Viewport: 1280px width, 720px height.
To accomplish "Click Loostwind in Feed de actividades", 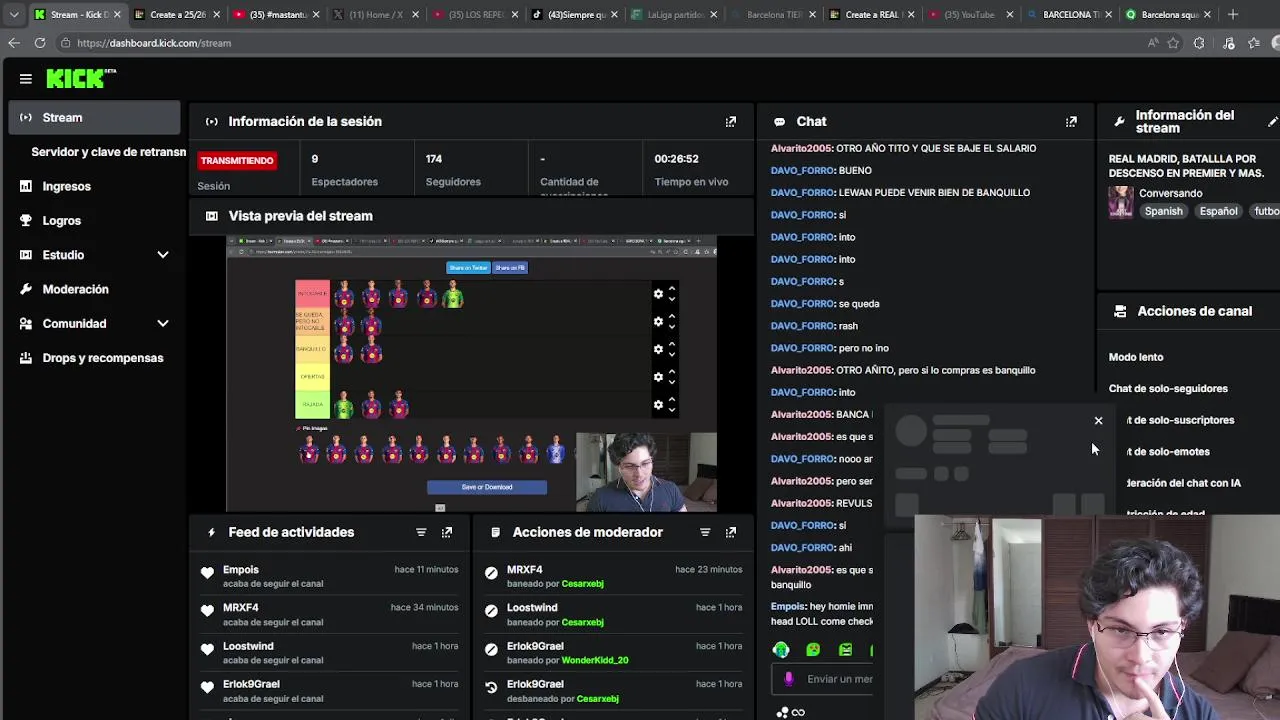I will click(x=248, y=647).
